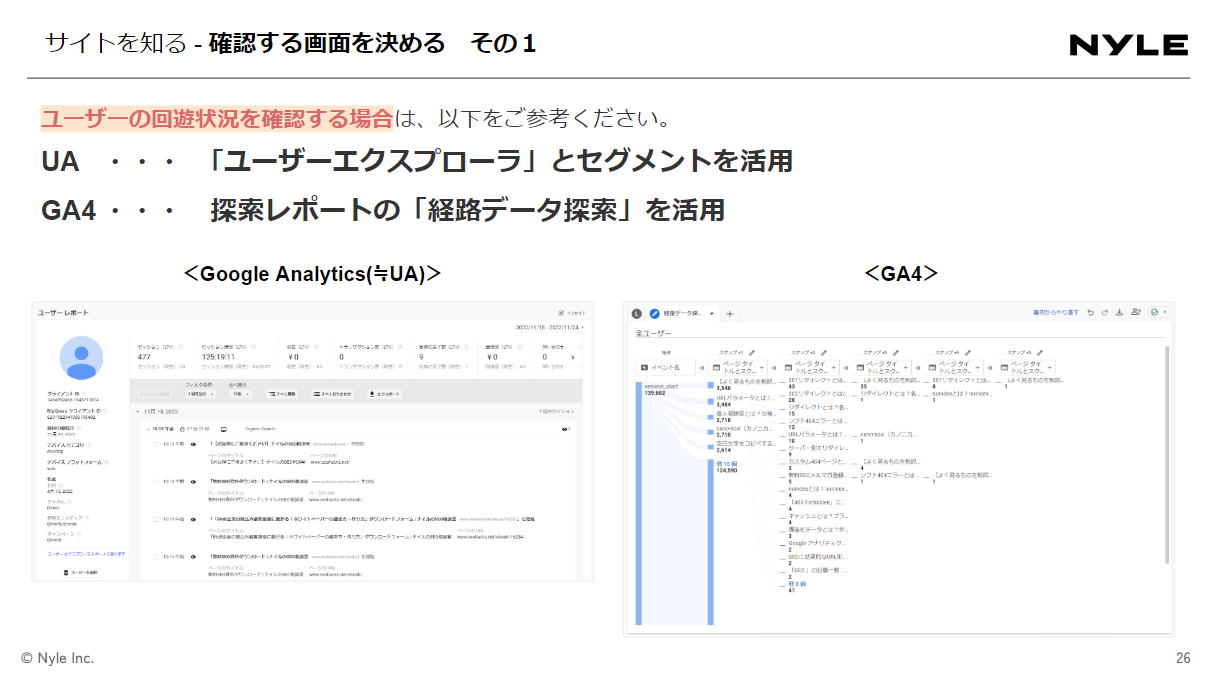Collapse the 10:15 午前 session expander

148,429
